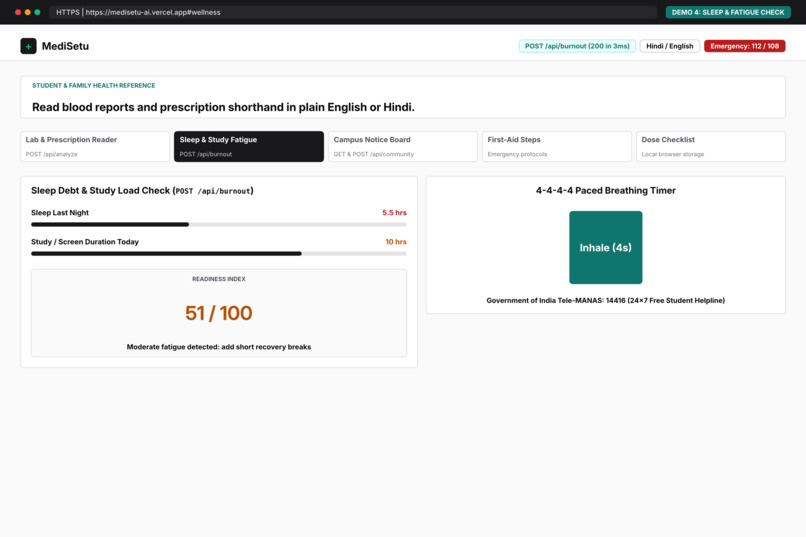Viewport: 806px width, 537px height.
Task: Click the 51 / 100 readiness score
Action: [x=218, y=313]
